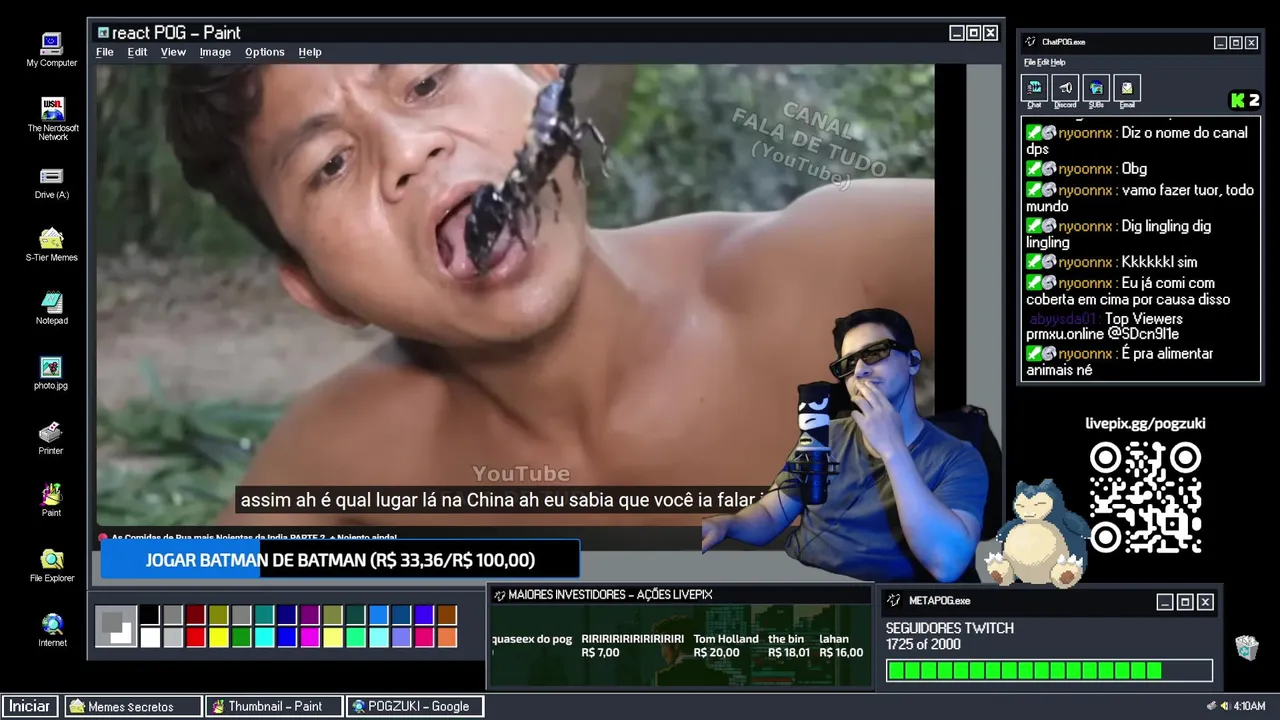Click the react POG Paint title icon
The image size is (1280, 720).
(103, 33)
